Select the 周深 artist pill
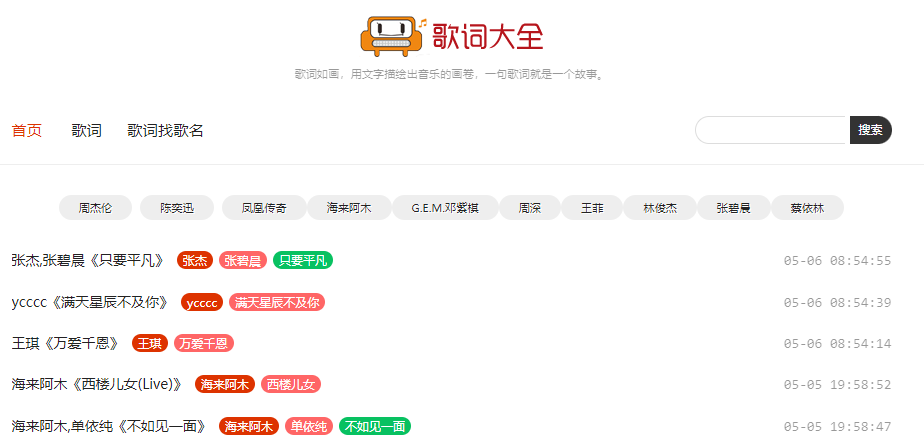This screenshot has height=443, width=924. 530,208
